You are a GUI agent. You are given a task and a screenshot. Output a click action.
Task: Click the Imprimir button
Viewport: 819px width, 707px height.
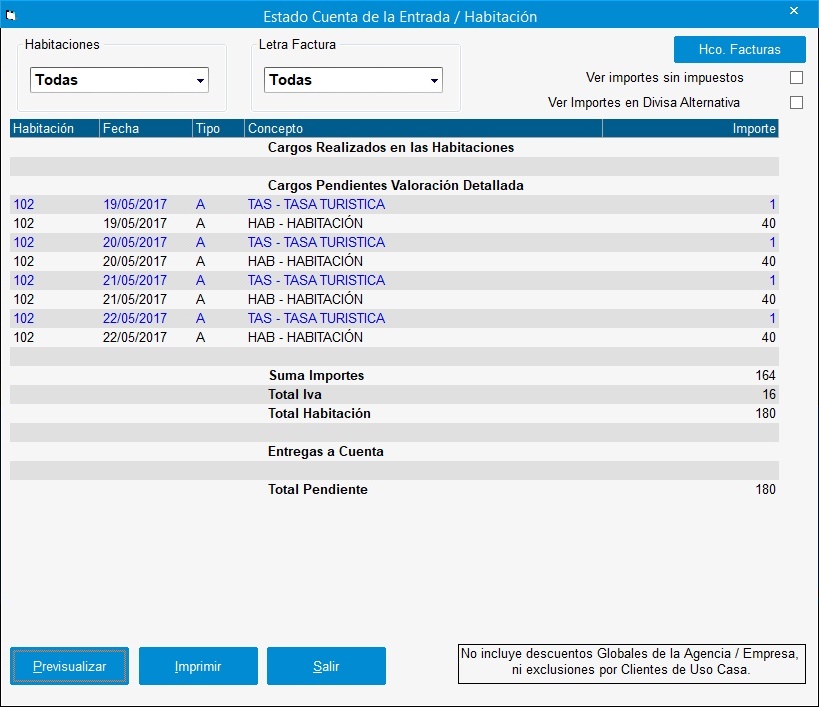[198, 666]
